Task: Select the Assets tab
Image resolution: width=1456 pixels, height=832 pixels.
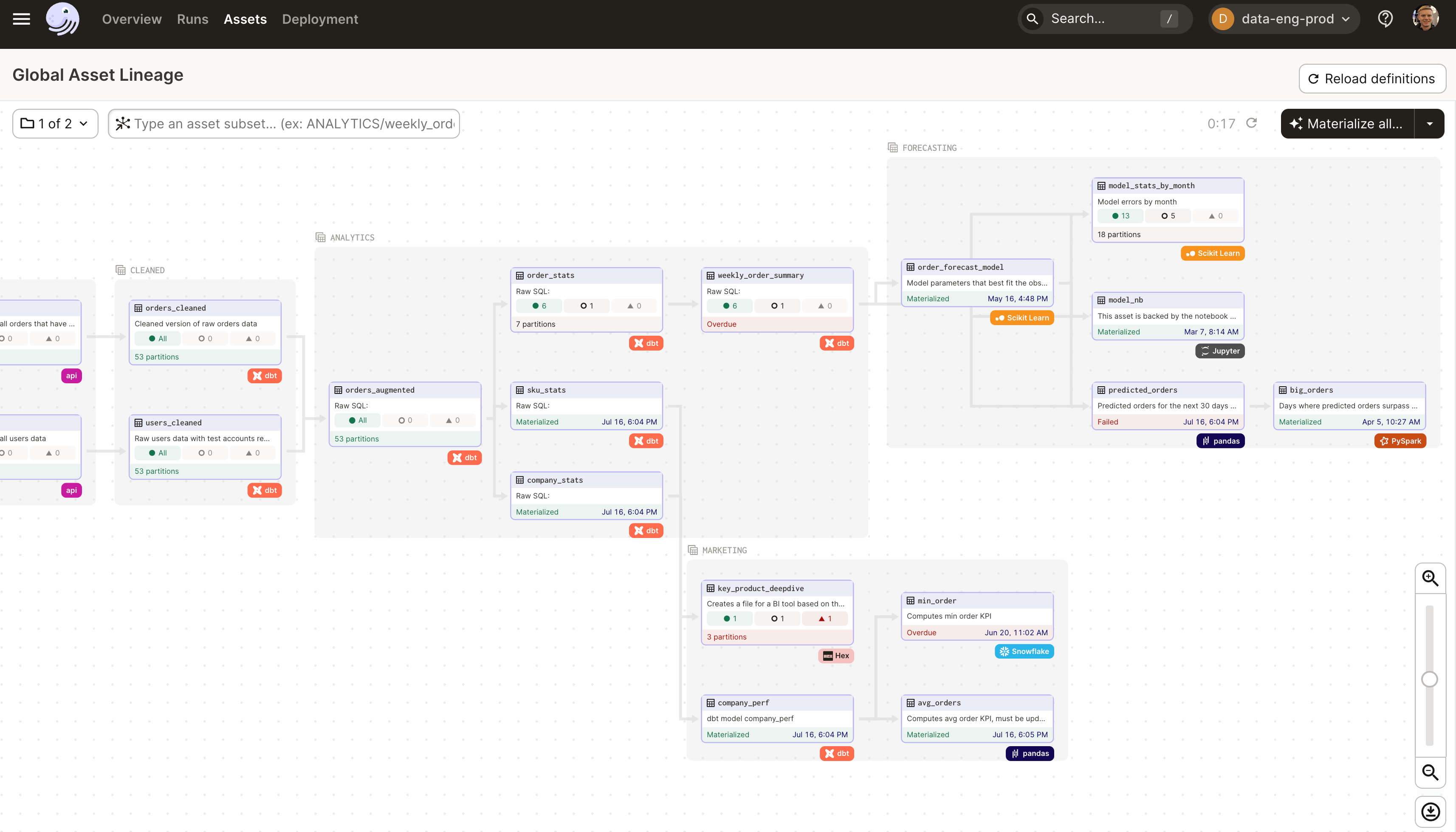Action: point(245,19)
